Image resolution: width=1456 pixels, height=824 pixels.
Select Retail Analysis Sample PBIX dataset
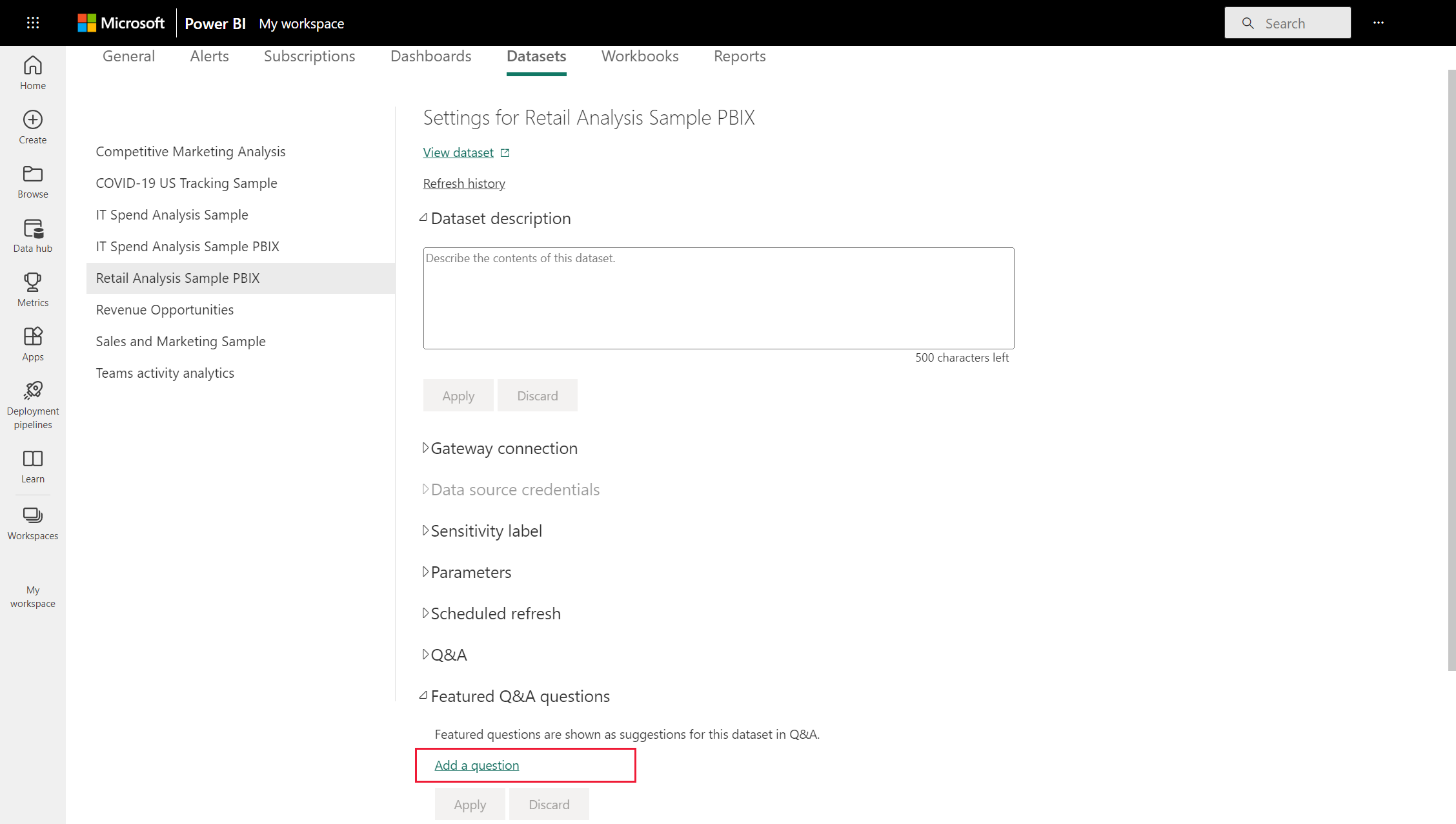click(177, 277)
